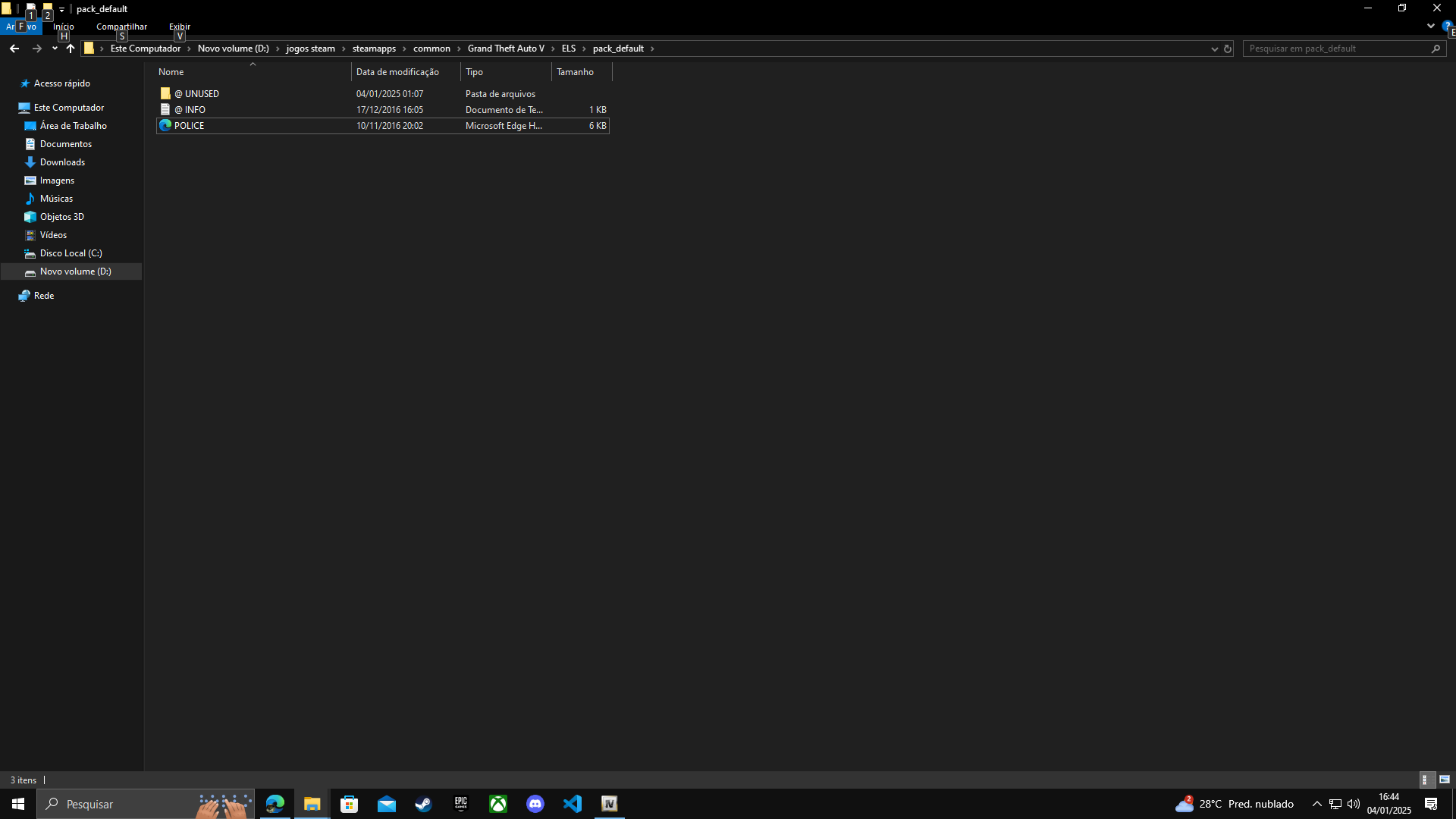
Task: Open the address bar history dropdown
Action: [x=1214, y=49]
